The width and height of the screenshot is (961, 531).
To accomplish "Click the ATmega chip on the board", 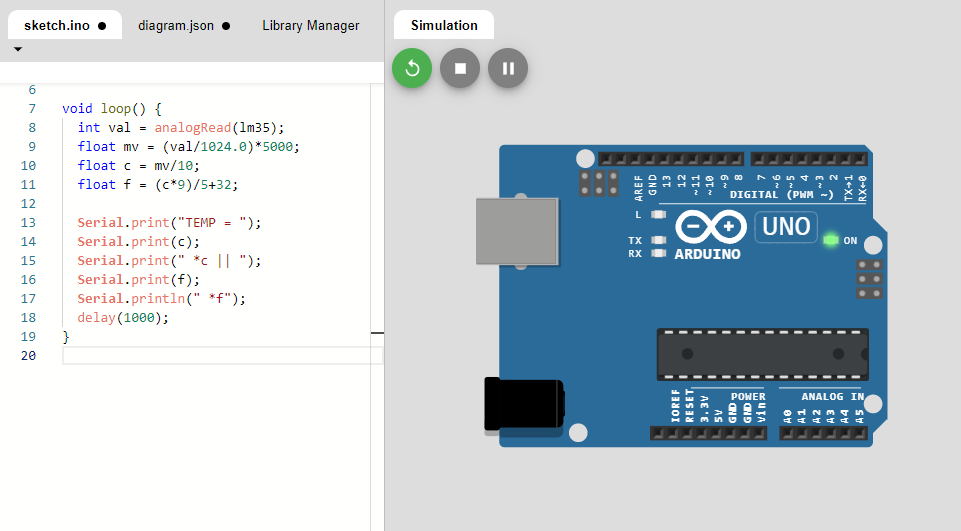I will 762,354.
